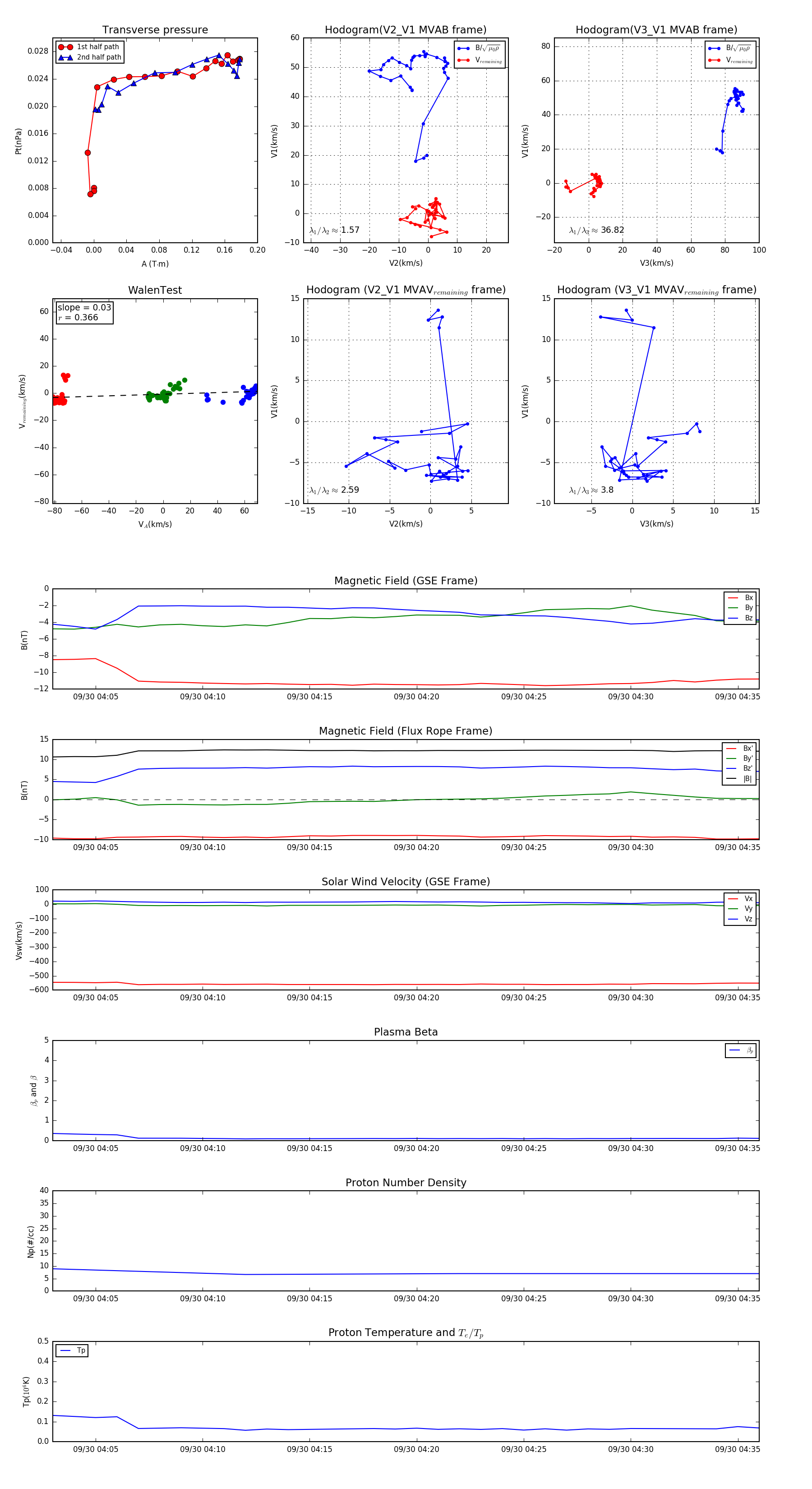Click "Hodogram(V3_V1 MVAB frame)" title
Screen dimensions: 812x1489
656,30
